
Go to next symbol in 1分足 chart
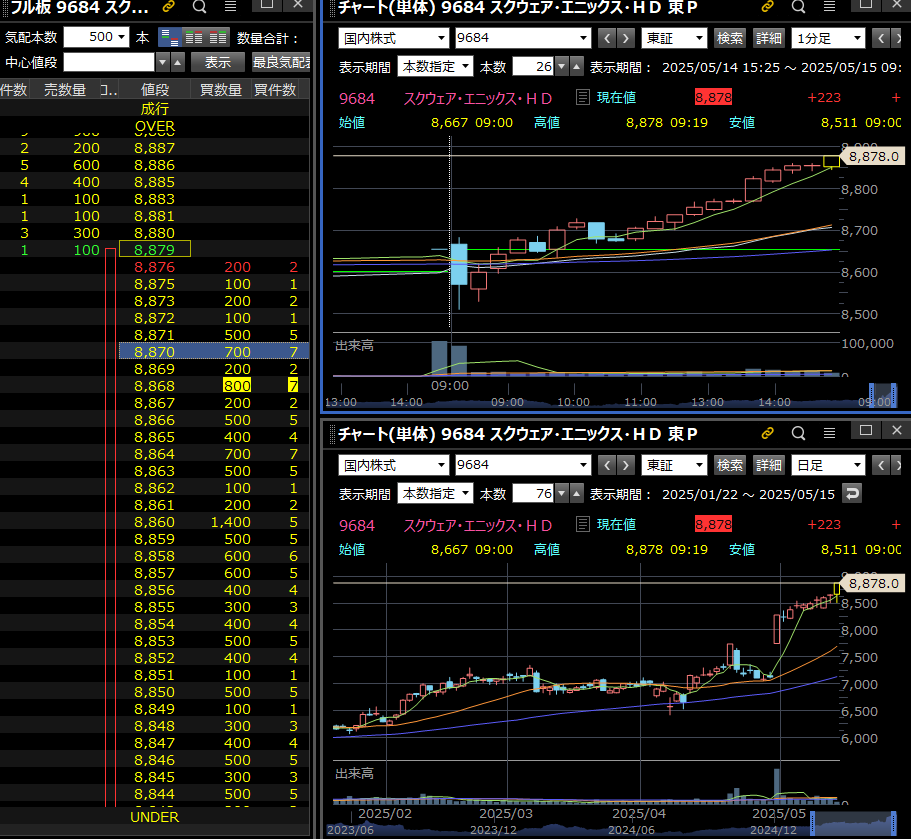pyautogui.click(x=625, y=38)
